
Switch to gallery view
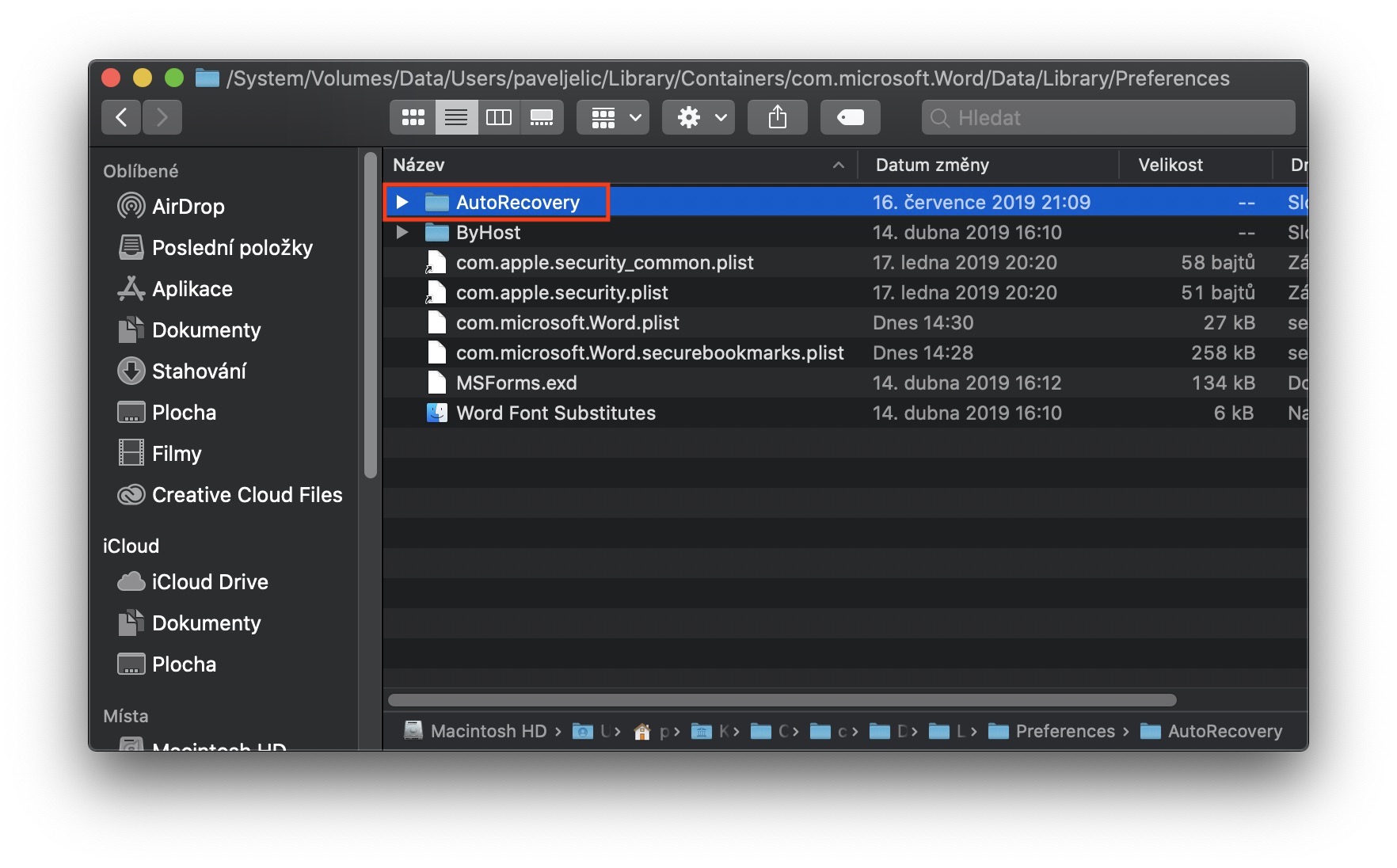tap(542, 117)
